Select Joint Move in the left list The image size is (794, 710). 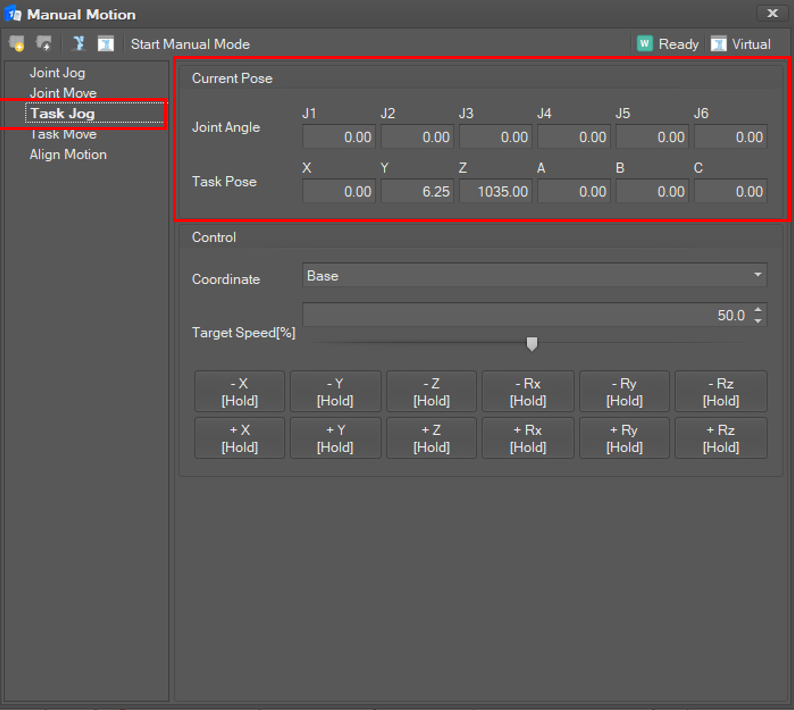[63, 93]
